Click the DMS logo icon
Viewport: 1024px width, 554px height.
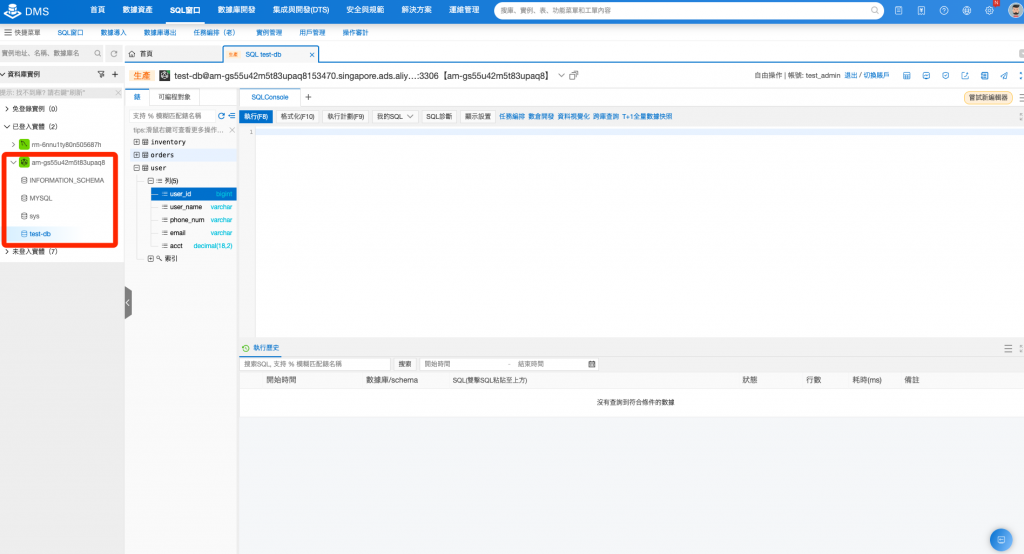click(12, 10)
